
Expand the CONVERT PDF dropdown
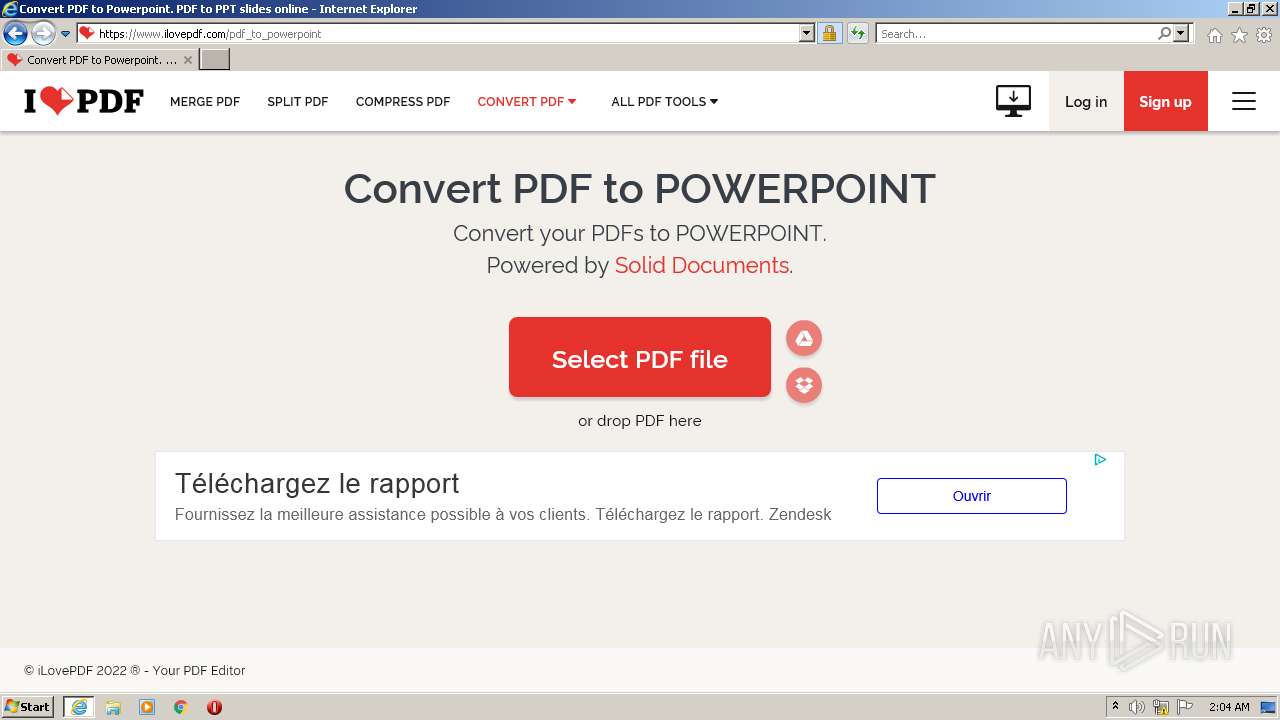[x=527, y=101]
